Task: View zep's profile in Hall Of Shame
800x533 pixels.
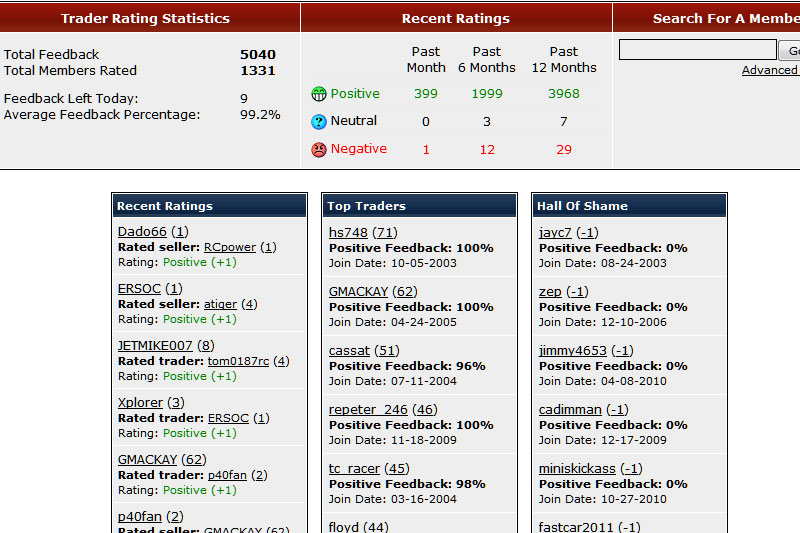Action: click(550, 292)
